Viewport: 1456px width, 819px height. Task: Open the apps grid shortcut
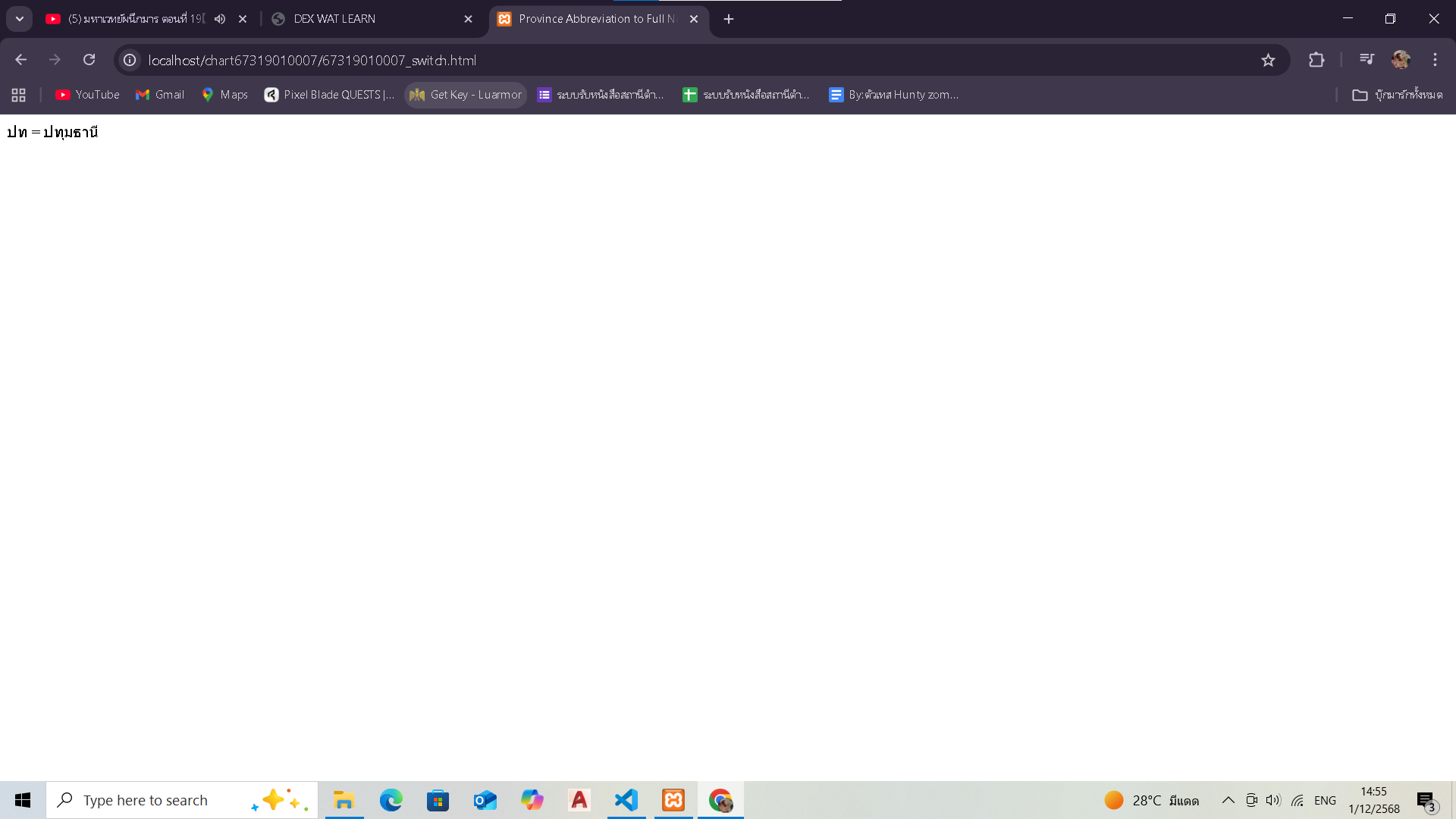[x=19, y=95]
